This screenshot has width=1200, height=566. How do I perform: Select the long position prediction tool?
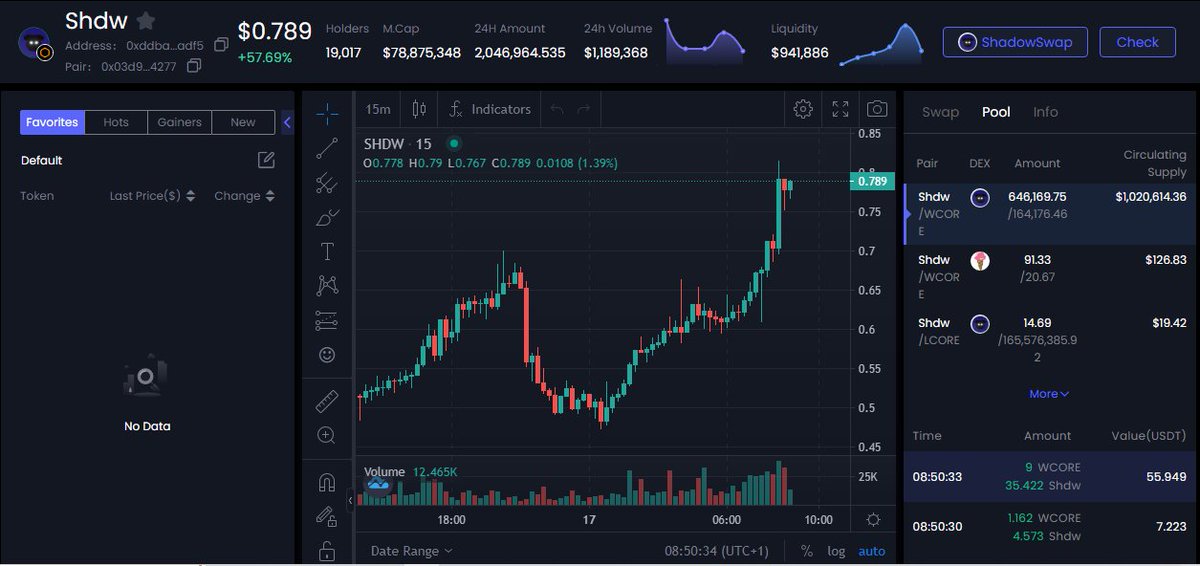pos(327,321)
